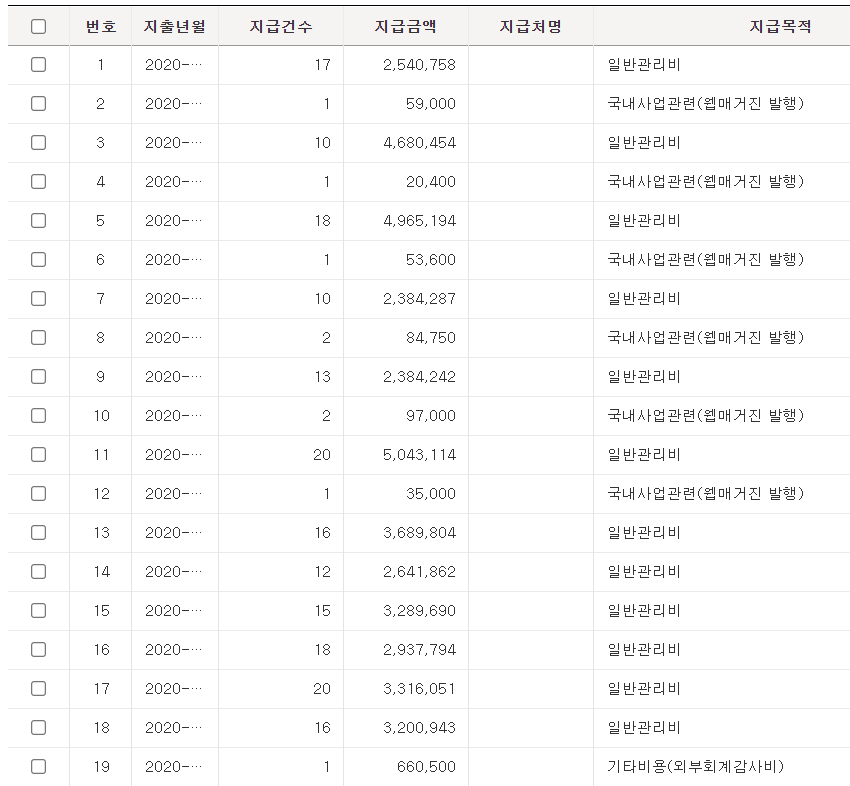
Task: Tick the checkbox in row 18
Action: 38,728
